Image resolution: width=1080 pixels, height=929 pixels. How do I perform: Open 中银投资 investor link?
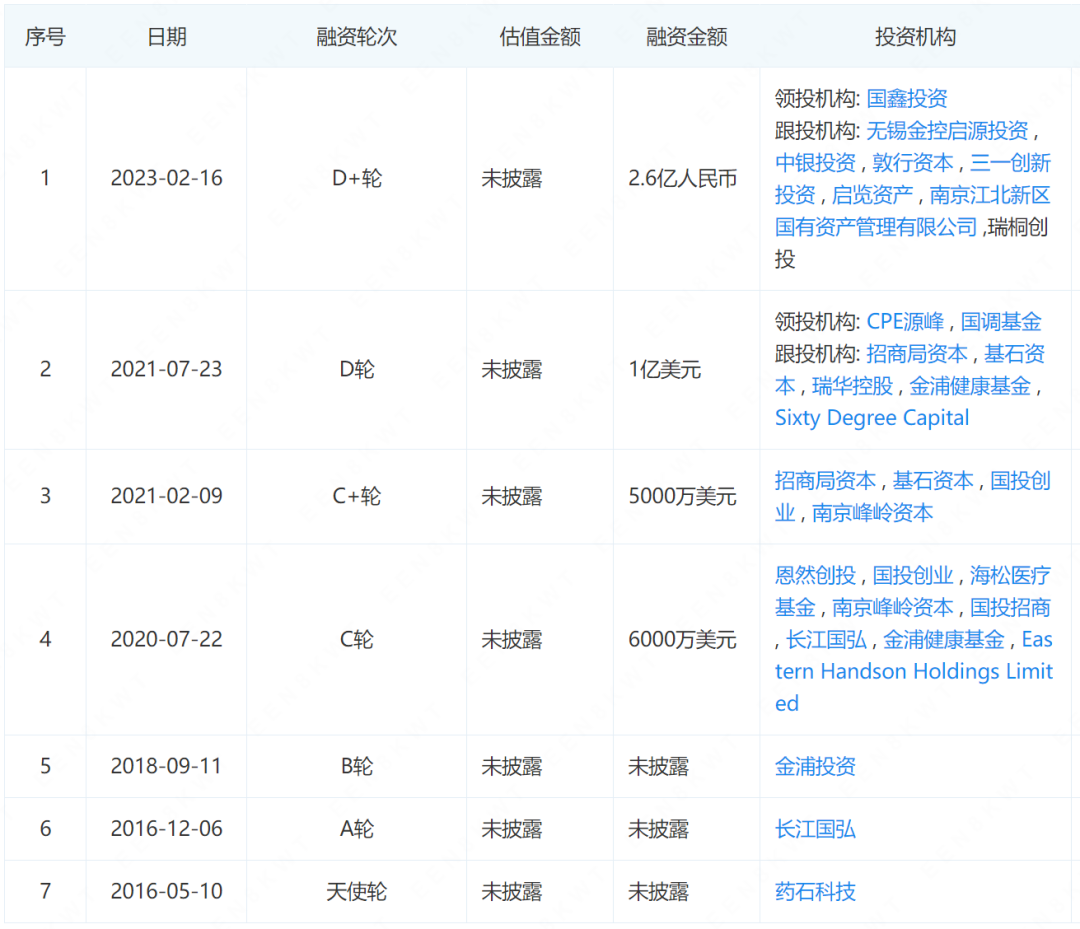[815, 163]
